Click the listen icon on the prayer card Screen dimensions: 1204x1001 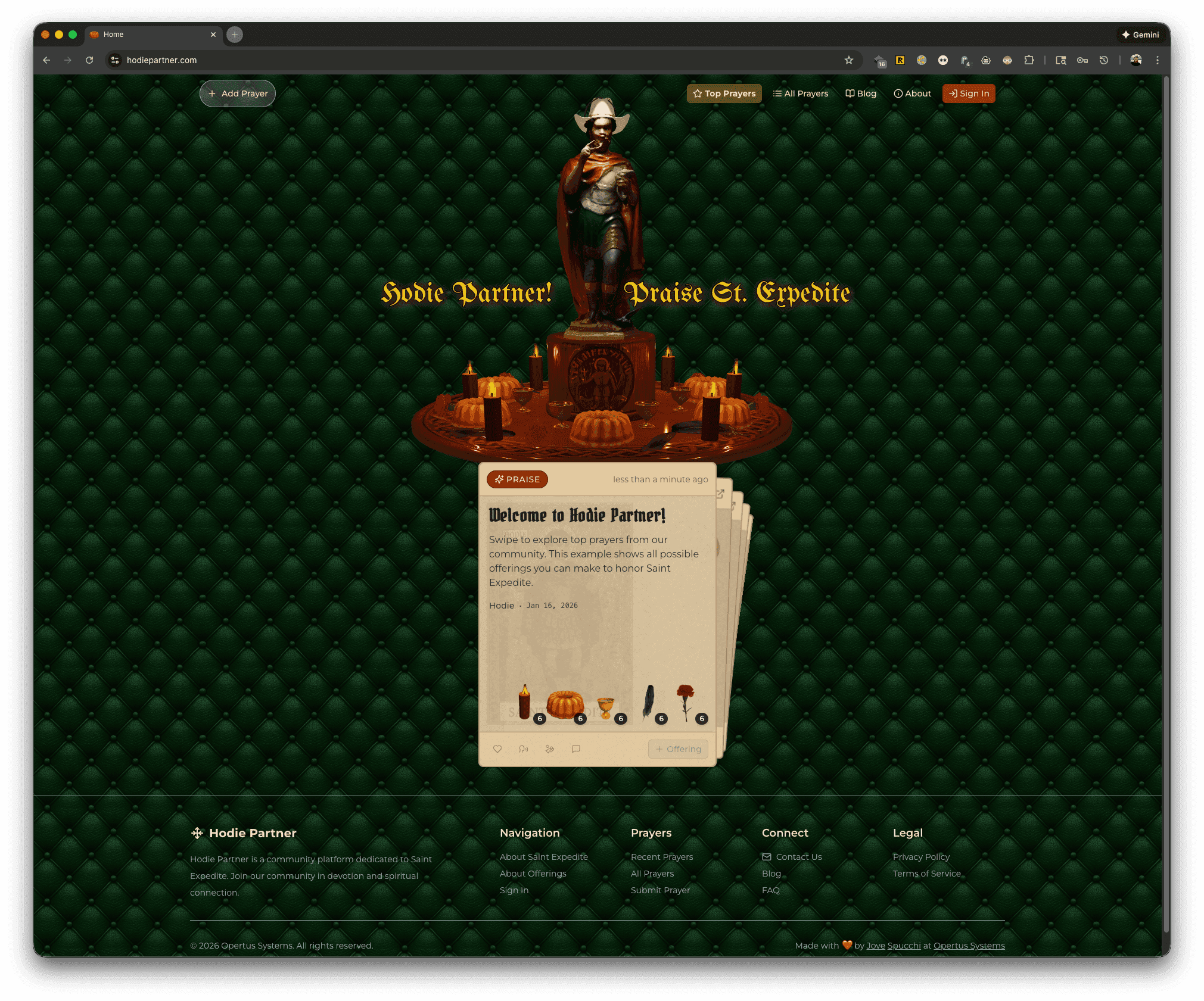524,749
